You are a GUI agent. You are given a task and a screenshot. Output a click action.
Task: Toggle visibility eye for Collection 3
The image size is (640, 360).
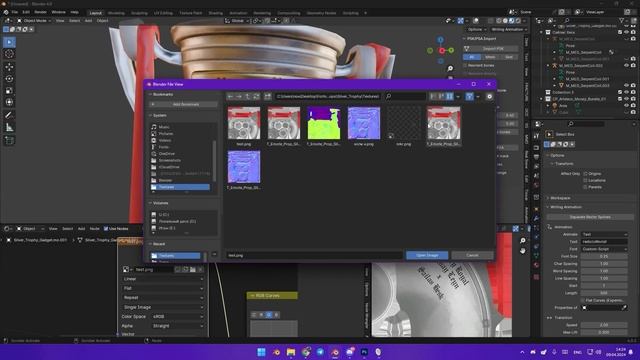[x=627, y=92]
